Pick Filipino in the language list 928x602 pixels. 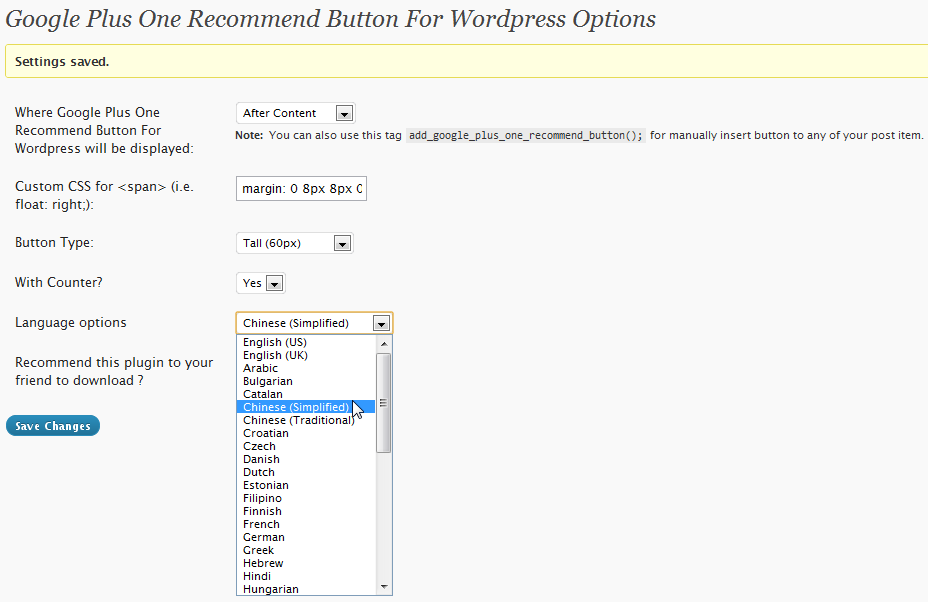coord(305,498)
